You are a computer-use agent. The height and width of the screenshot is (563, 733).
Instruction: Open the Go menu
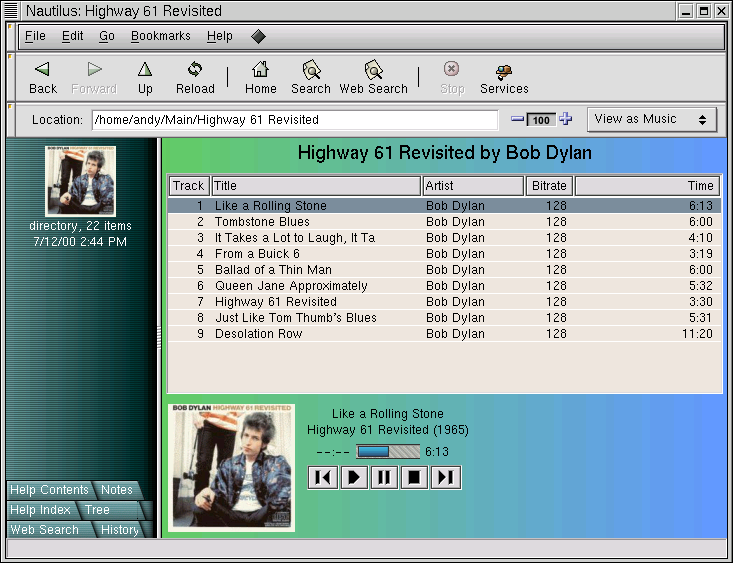coord(107,36)
